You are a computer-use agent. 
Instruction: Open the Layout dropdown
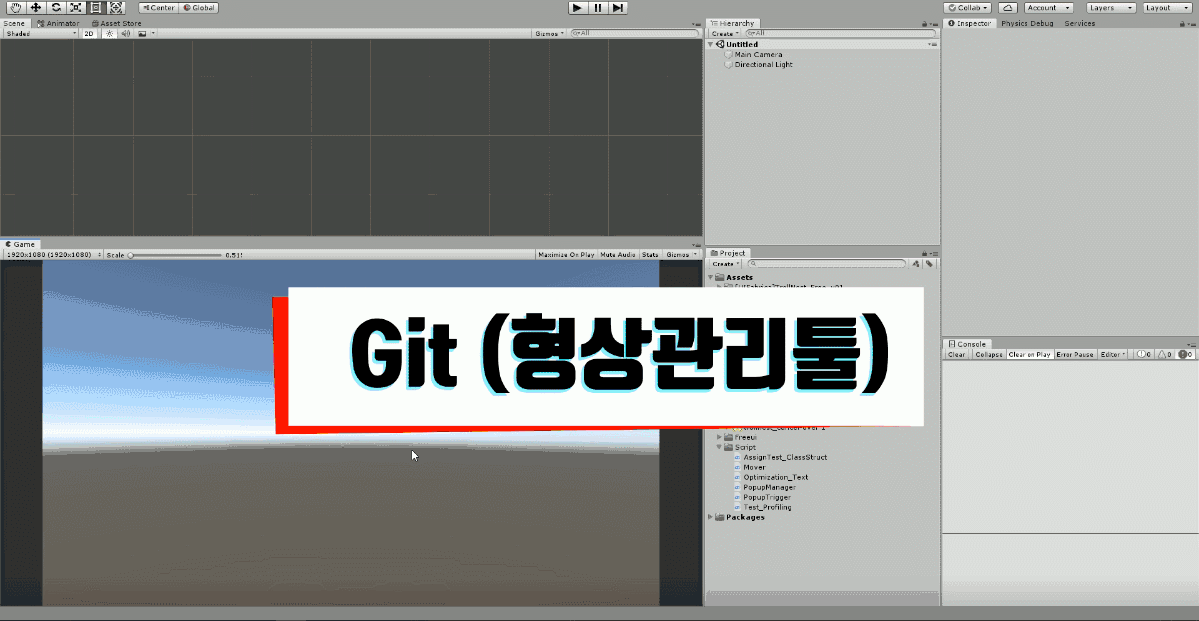click(x=1168, y=8)
